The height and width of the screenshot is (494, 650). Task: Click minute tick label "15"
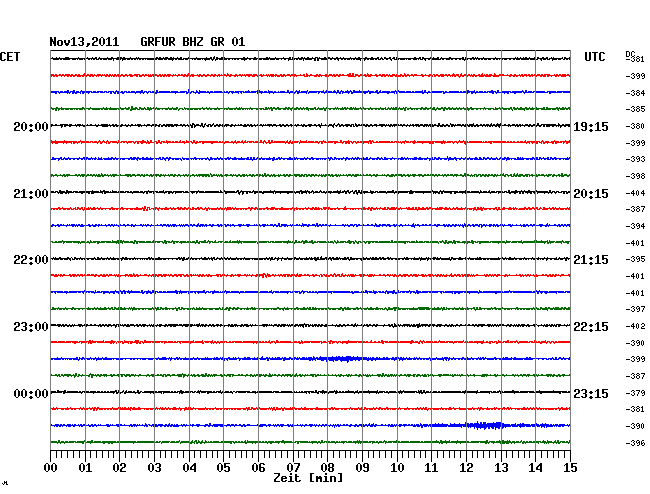coord(570,468)
